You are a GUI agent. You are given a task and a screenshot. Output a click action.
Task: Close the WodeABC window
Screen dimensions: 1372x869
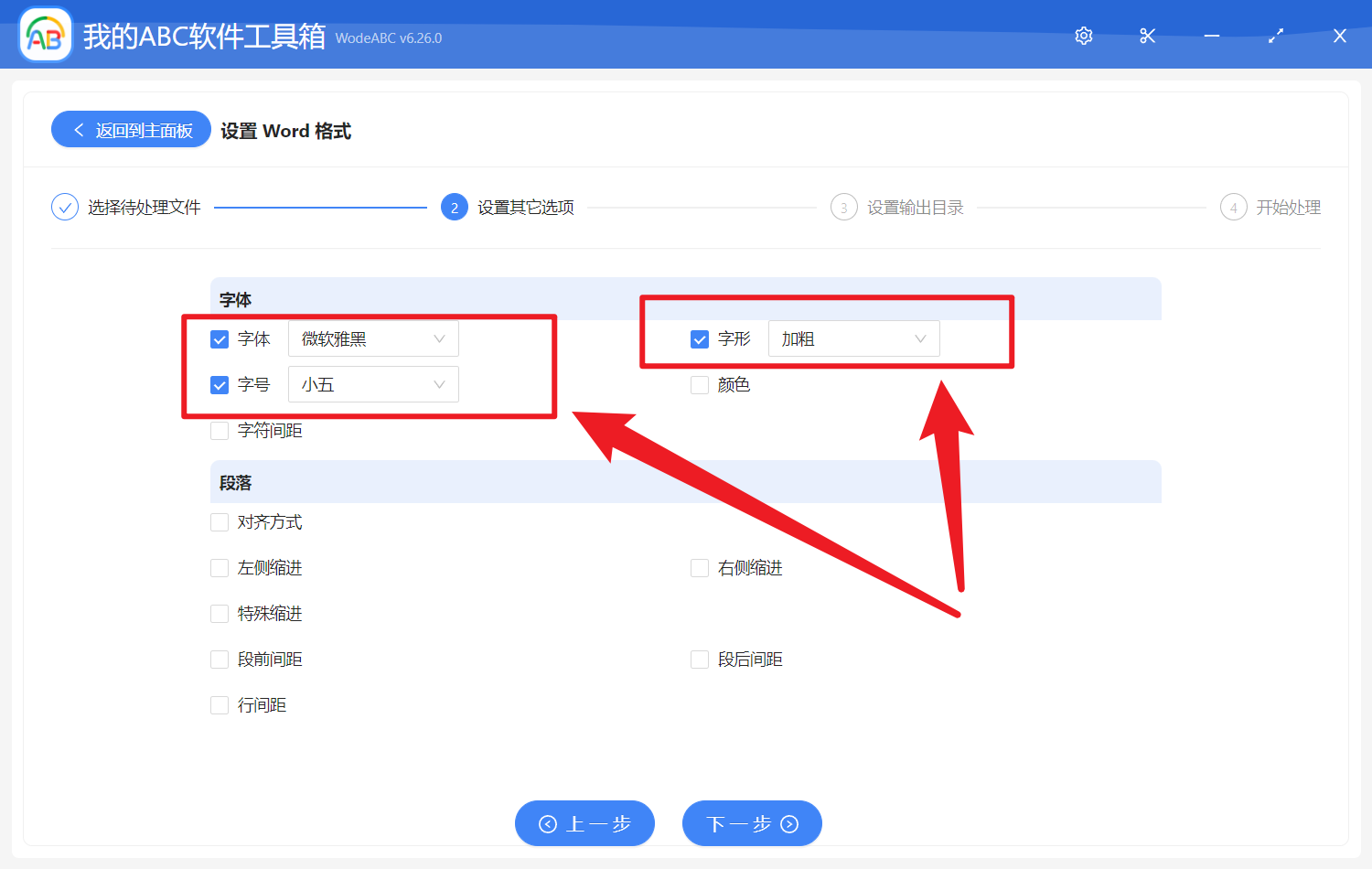coord(1340,36)
